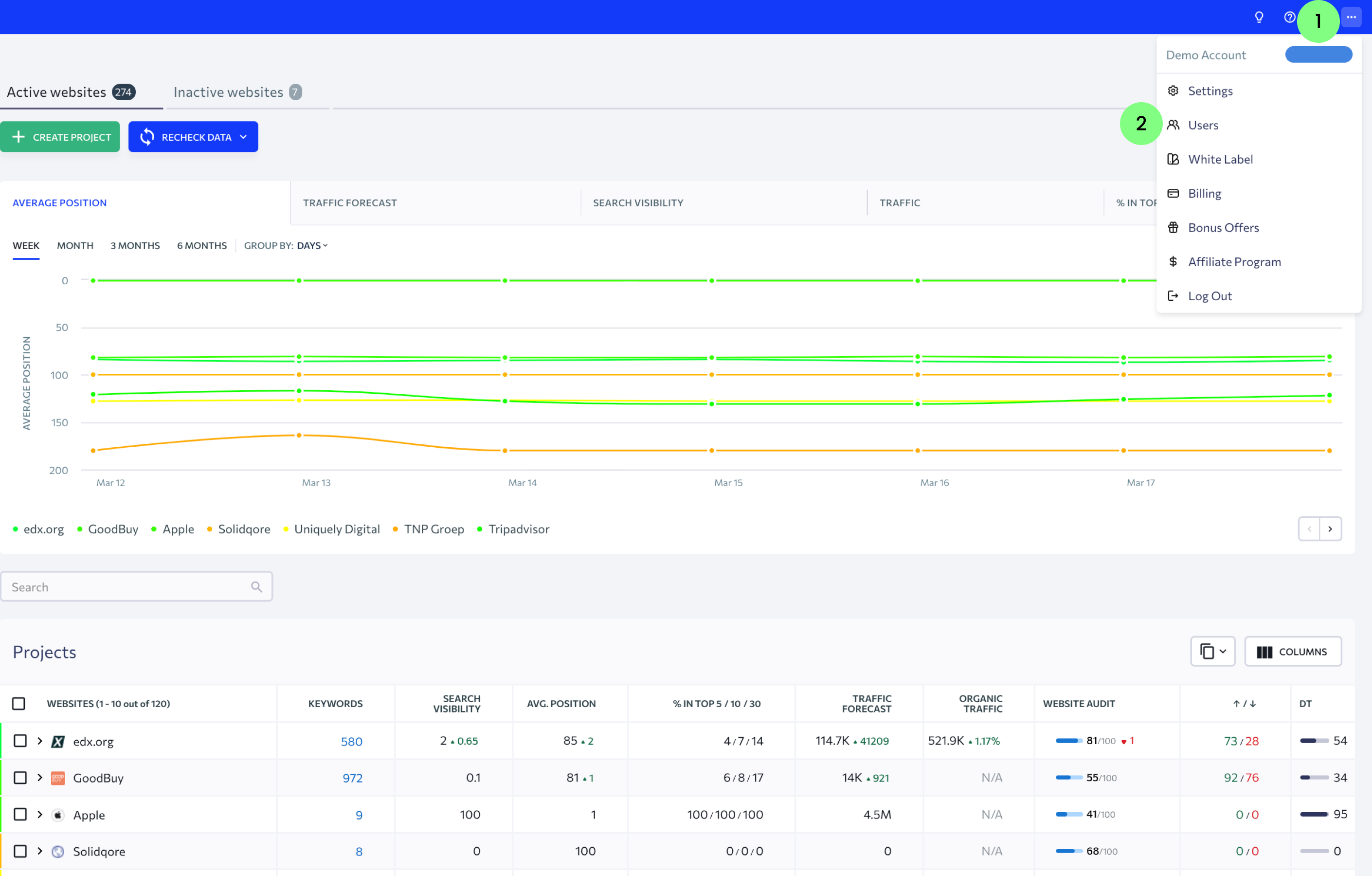Click the Apple favicon in table
The image size is (1372, 876).
click(57, 815)
